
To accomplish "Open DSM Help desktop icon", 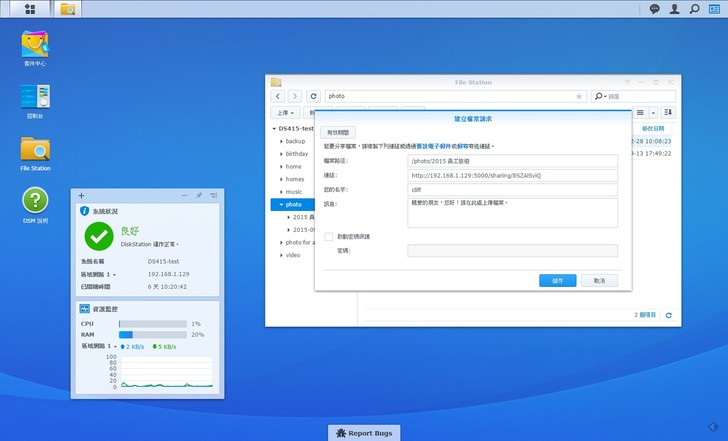I will coord(35,200).
